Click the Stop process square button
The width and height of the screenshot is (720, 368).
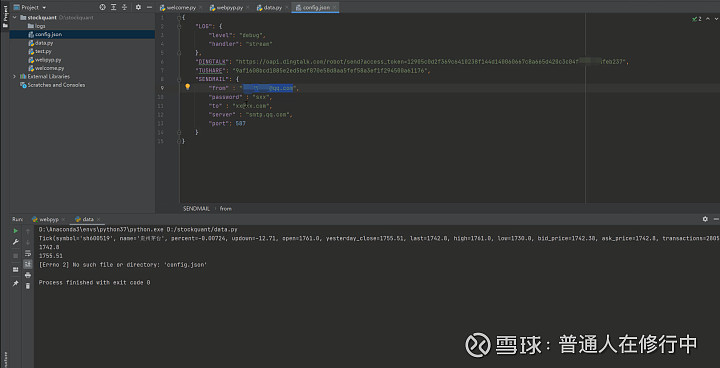(x=16, y=255)
